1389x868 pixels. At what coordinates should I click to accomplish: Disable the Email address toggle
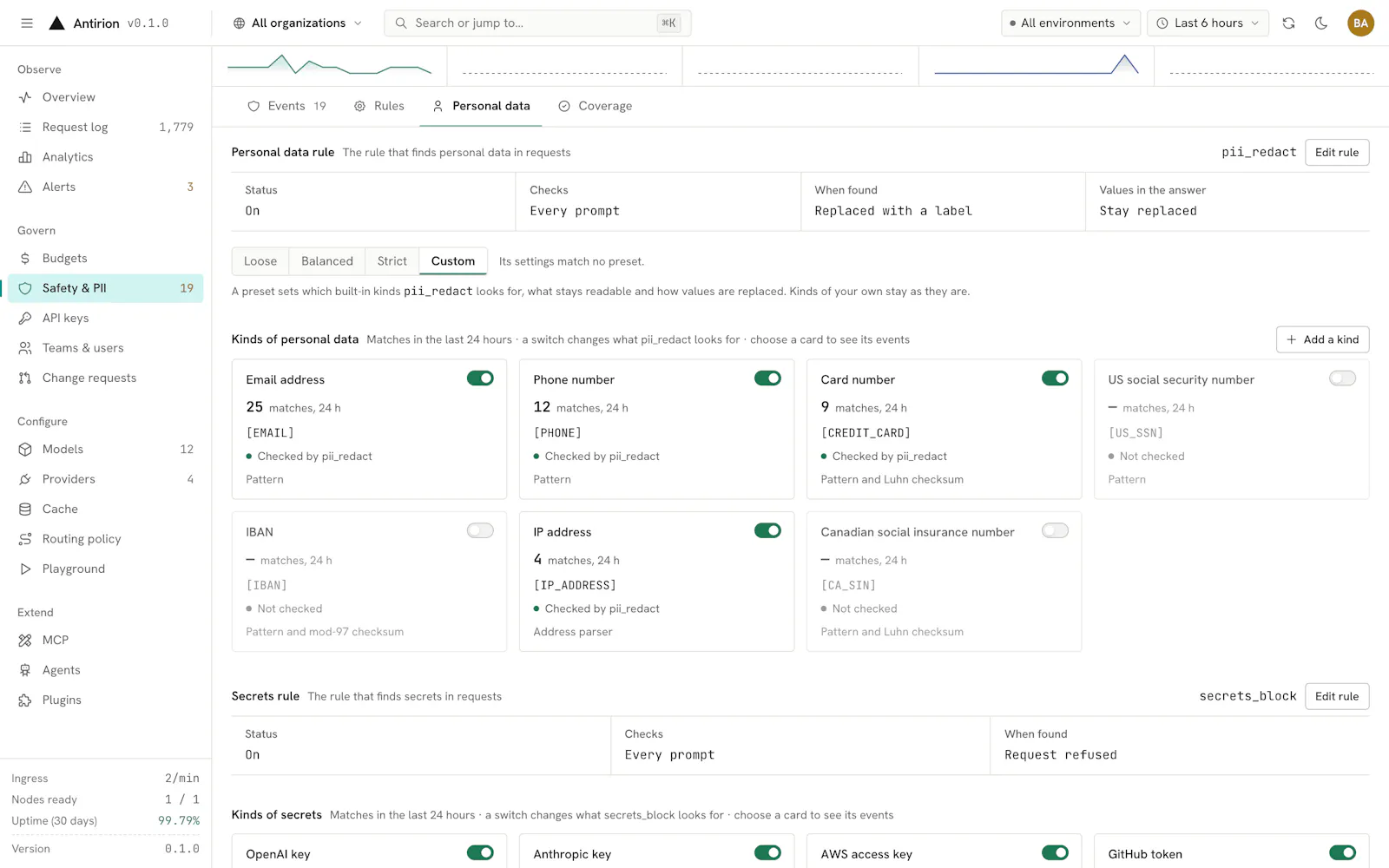pos(480,378)
